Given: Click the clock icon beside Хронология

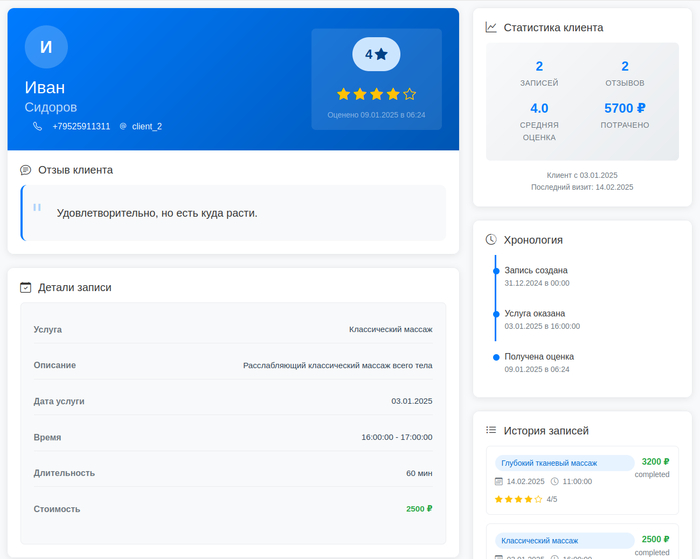Looking at the screenshot, I should point(491,240).
